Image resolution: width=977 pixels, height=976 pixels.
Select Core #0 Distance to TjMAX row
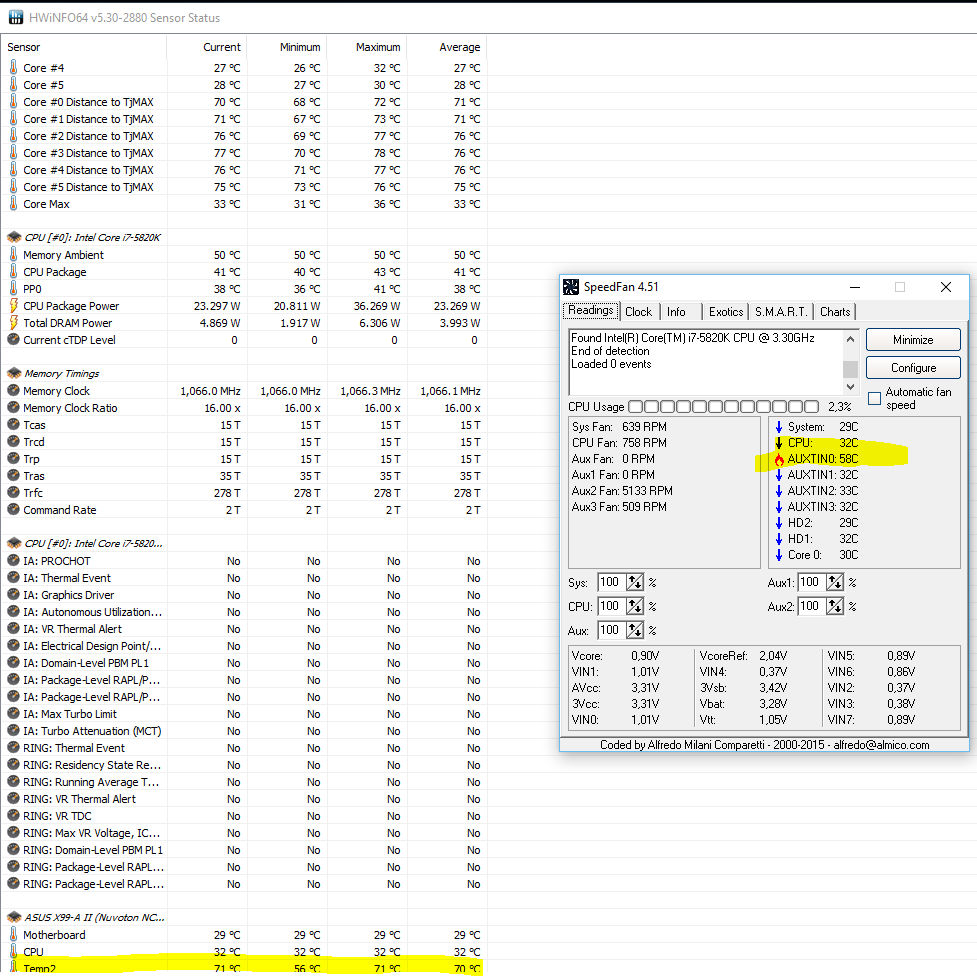point(244,102)
